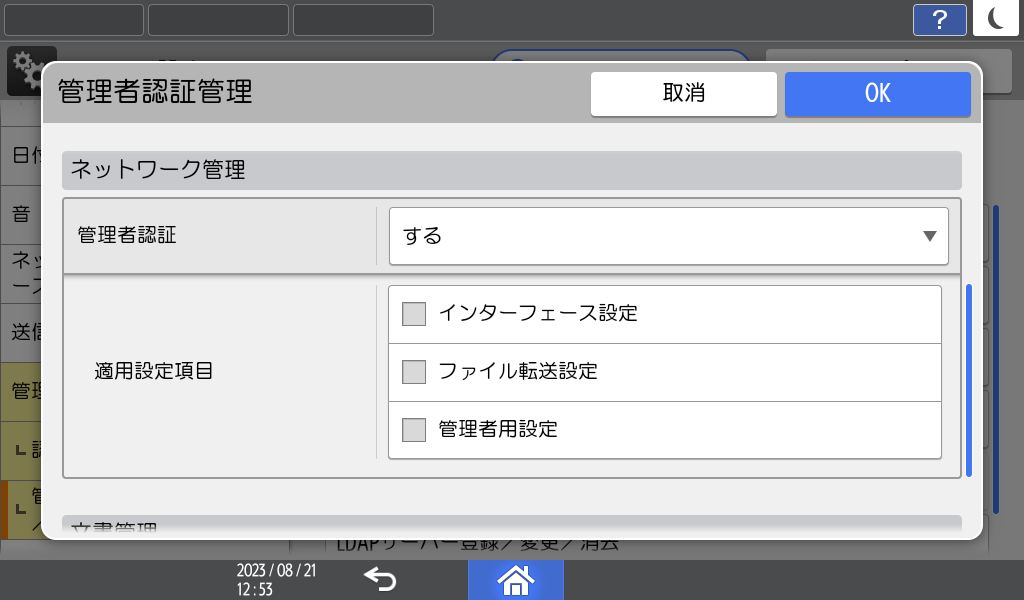Viewport: 1024px width, 600px height.
Task: Open the help panel via the ? icon
Action: coord(939,19)
